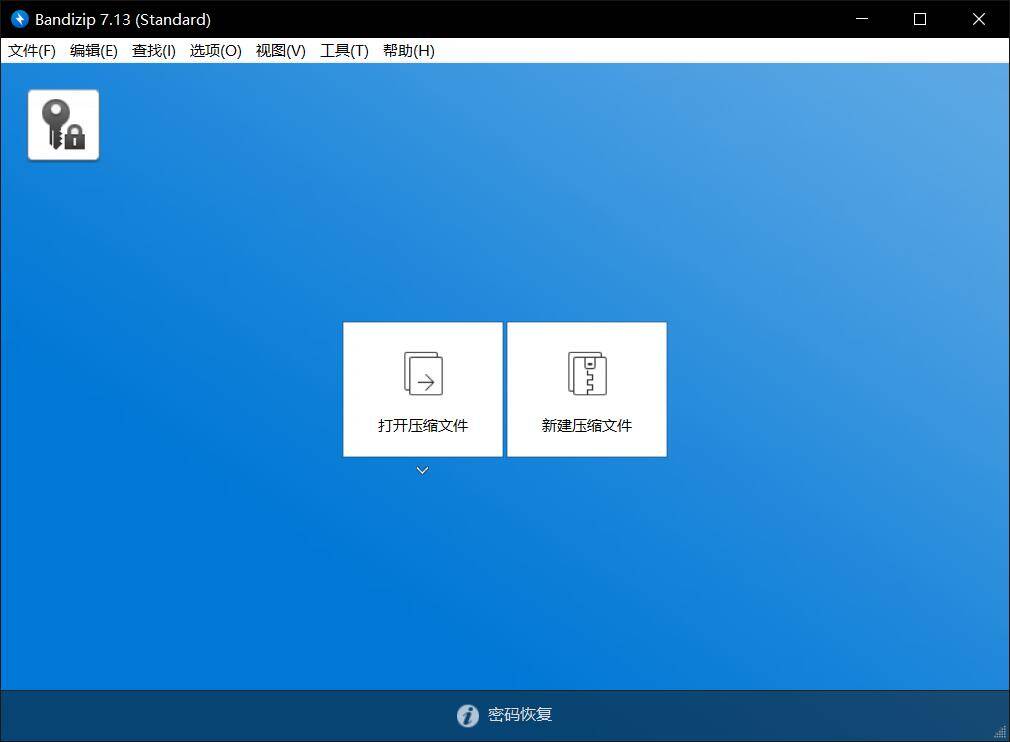
Task: Click the resize grip at window corner
Action: 1000,732
